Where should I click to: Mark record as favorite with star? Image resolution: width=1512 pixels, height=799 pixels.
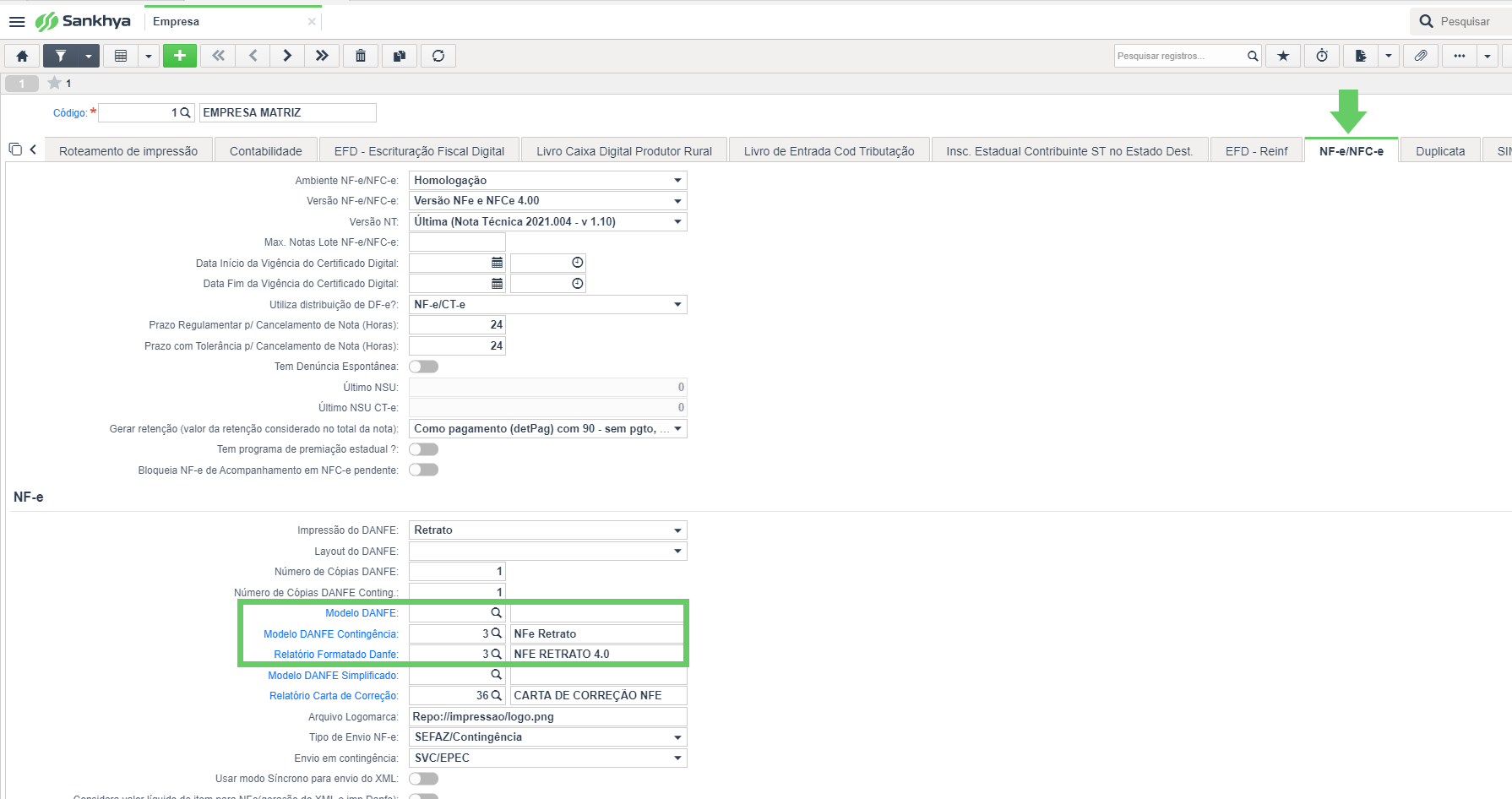tap(1283, 56)
